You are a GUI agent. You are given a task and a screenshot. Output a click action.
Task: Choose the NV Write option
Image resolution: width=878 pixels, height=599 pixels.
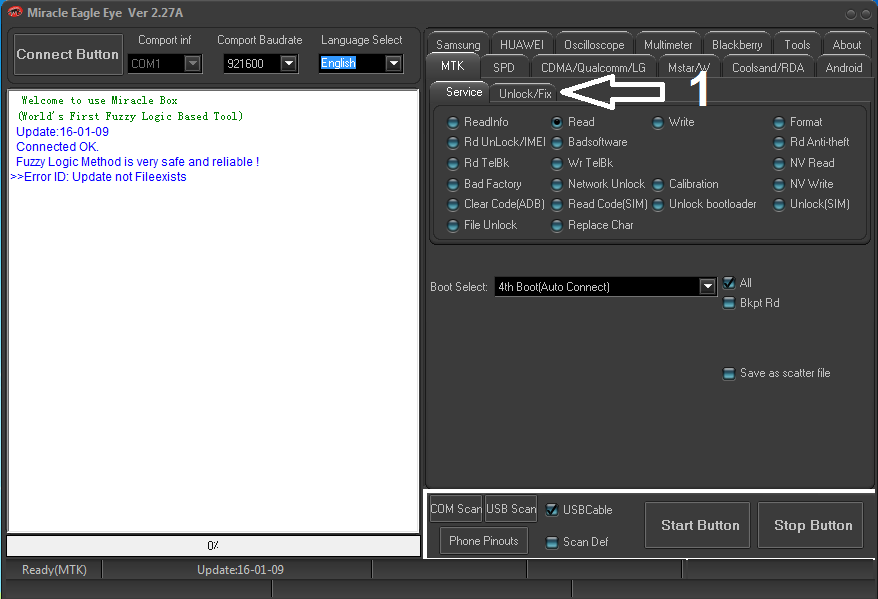804,184
